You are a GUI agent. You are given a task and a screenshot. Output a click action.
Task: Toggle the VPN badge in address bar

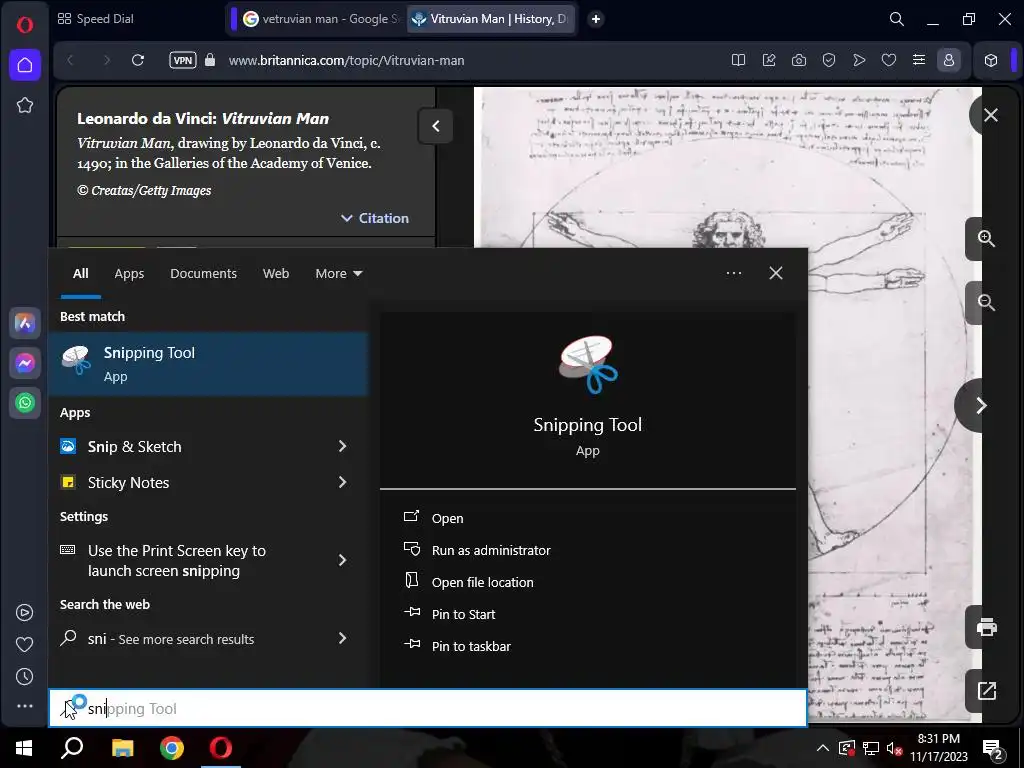click(x=183, y=60)
